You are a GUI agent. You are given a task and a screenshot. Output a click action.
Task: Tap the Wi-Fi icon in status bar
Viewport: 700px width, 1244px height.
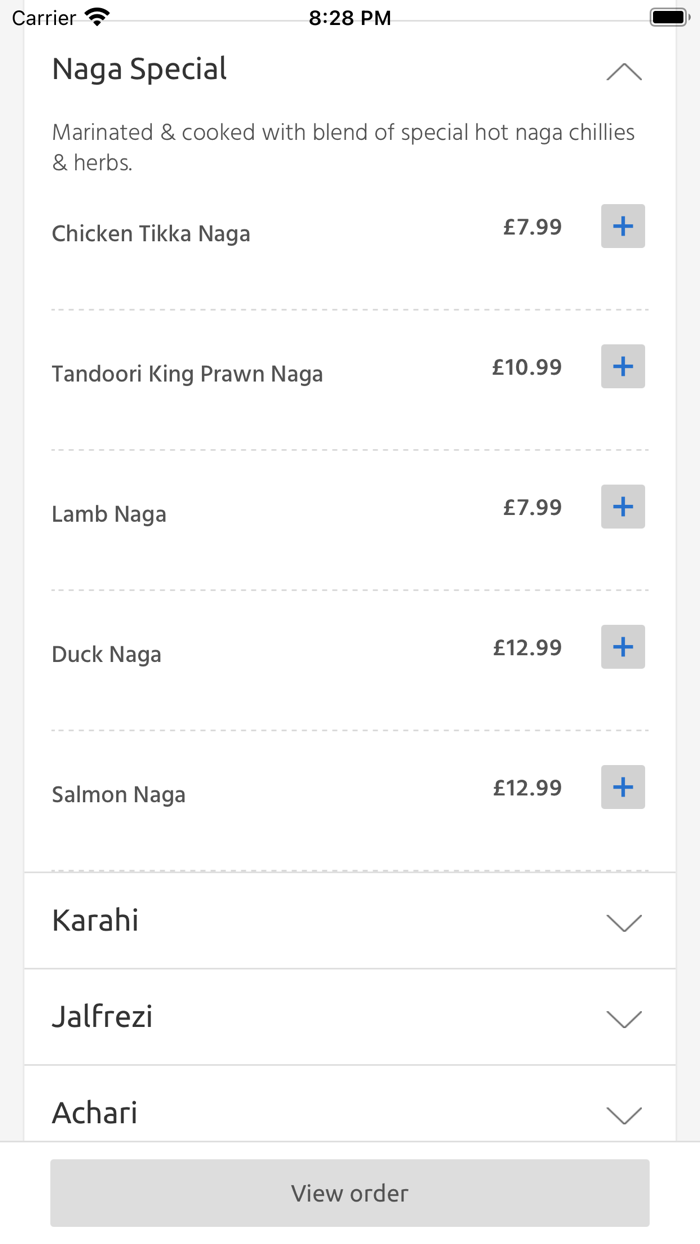pyautogui.click(x=97, y=17)
